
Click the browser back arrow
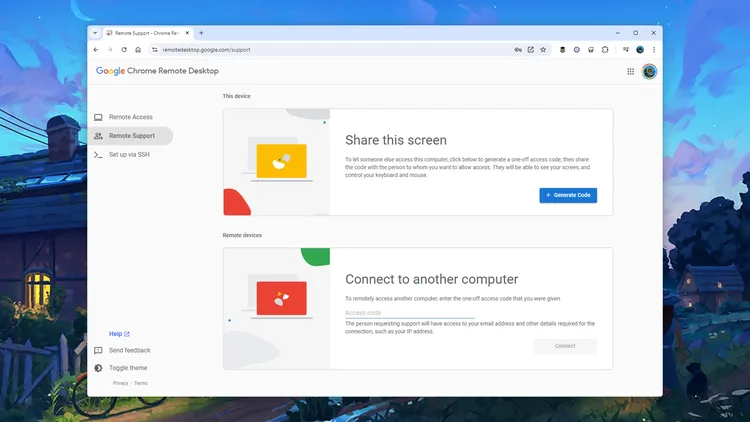pos(96,49)
